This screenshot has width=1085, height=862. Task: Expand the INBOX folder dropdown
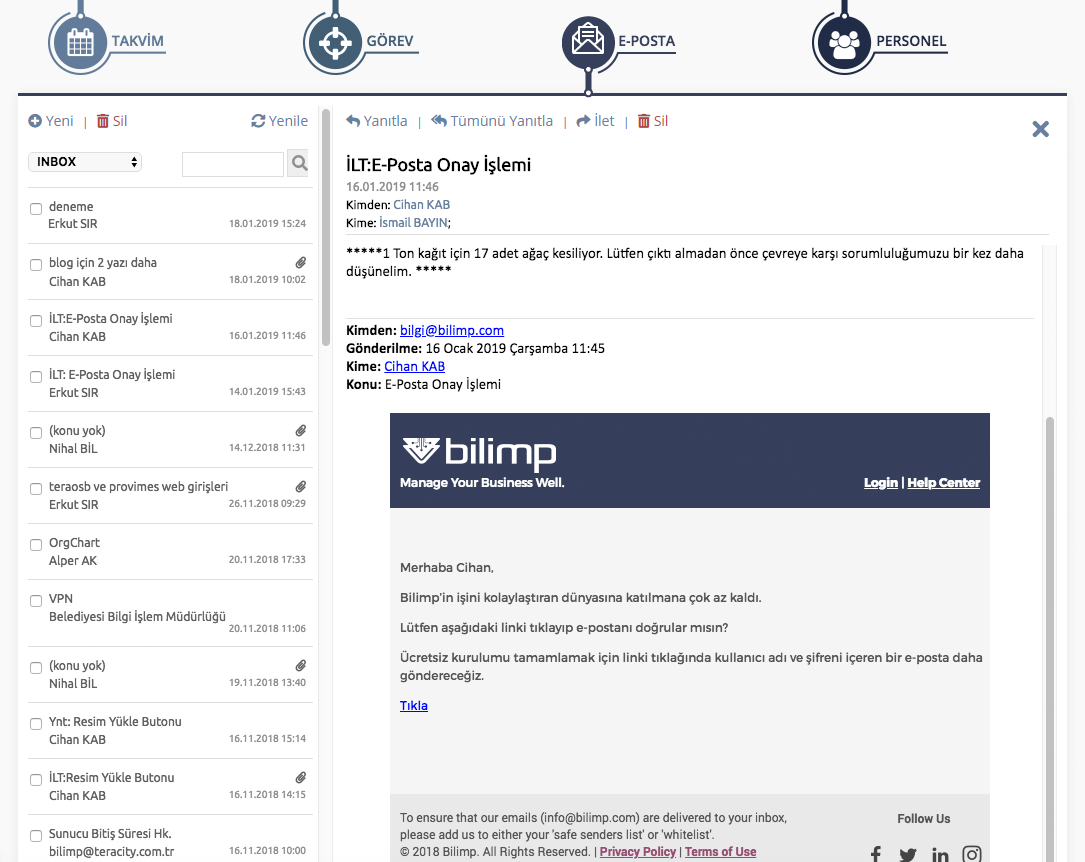85,162
